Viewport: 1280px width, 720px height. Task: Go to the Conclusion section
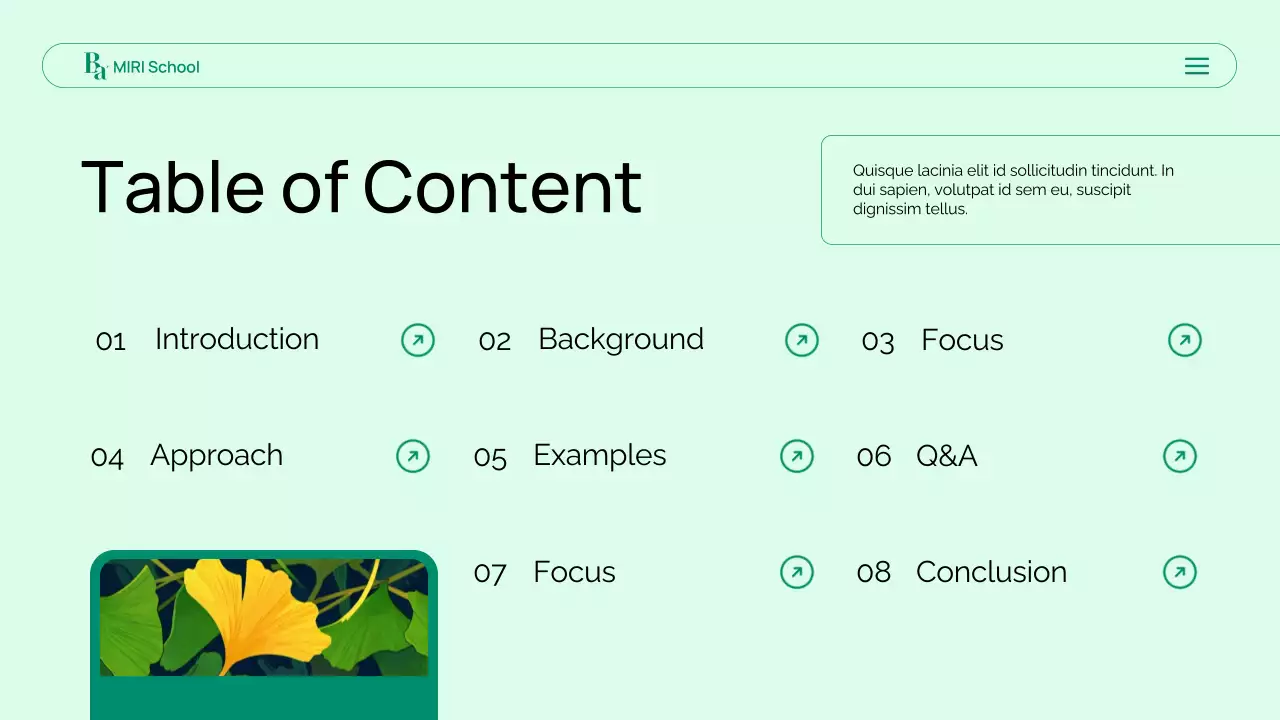coord(991,572)
